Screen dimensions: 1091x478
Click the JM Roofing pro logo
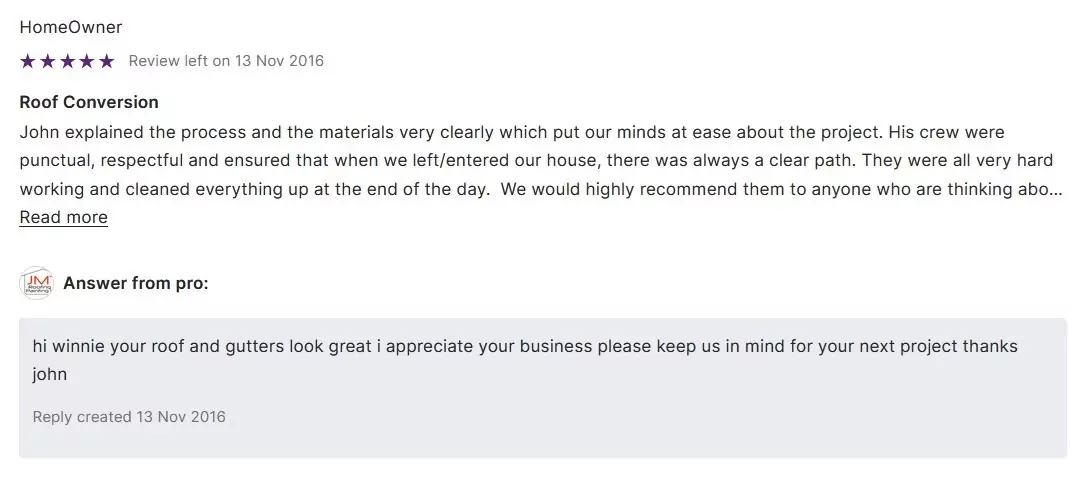(36, 284)
